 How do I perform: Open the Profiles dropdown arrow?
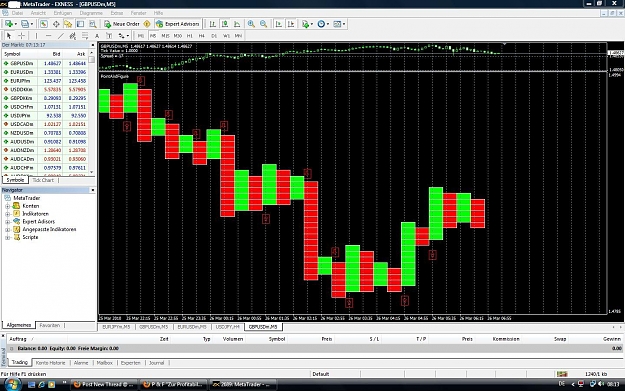pos(32,24)
